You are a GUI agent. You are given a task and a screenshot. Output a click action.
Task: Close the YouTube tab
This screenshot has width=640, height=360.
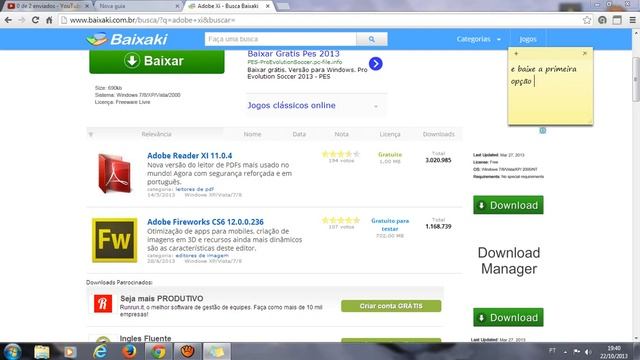(x=87, y=6)
